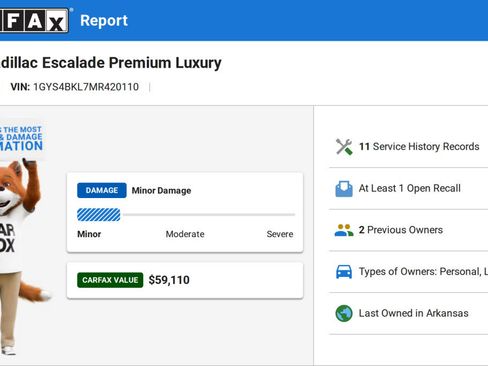
Task: Click the open recall envelope icon
Action: point(344,189)
